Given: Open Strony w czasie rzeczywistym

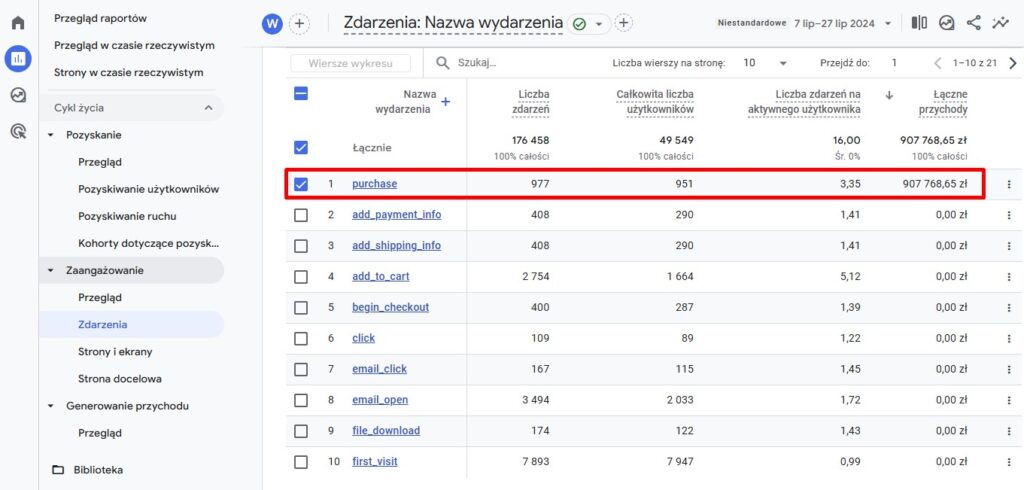Looking at the screenshot, I should [x=129, y=73].
